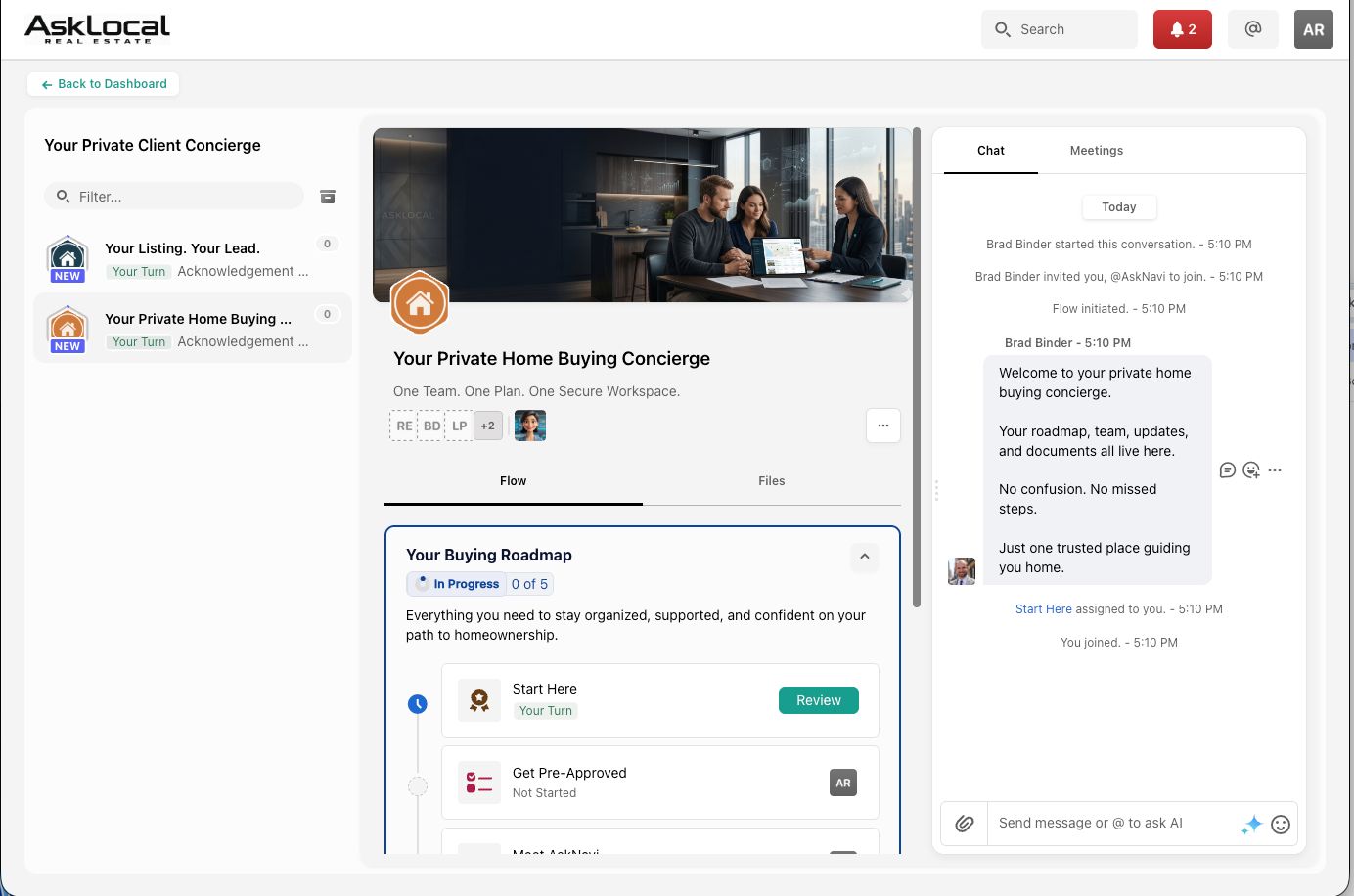The height and width of the screenshot is (896, 1354).
Task: Click the In Progress status badge
Action: point(457,584)
